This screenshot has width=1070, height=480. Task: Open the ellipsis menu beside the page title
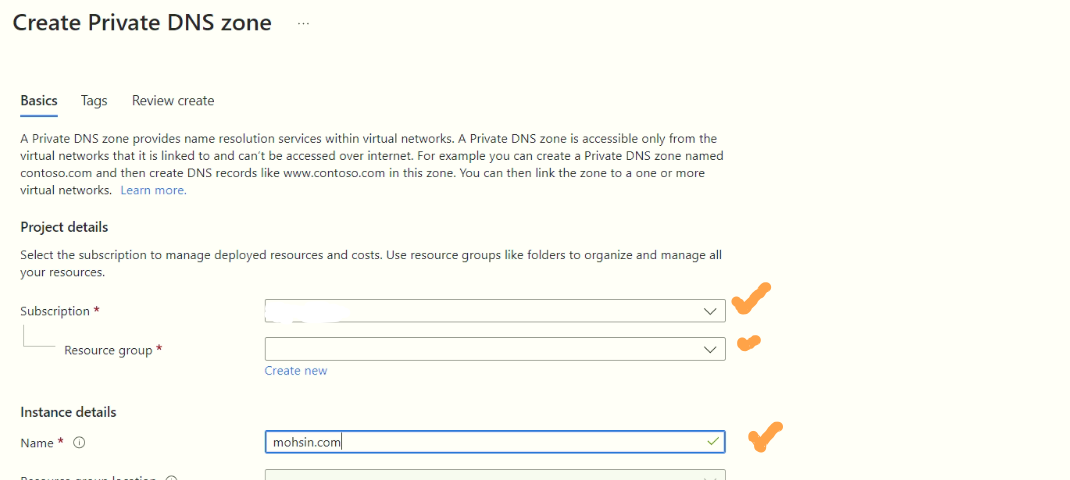click(x=304, y=24)
